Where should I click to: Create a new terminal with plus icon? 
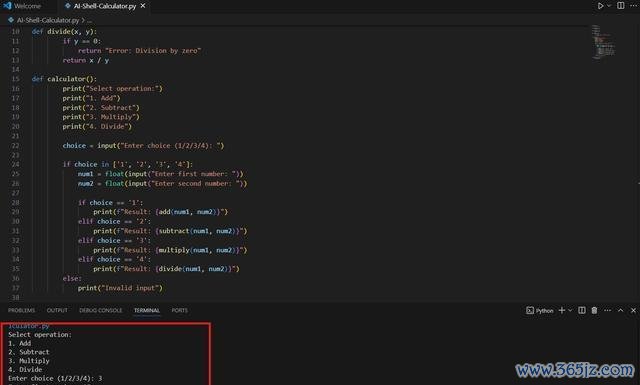pyautogui.click(x=562, y=310)
